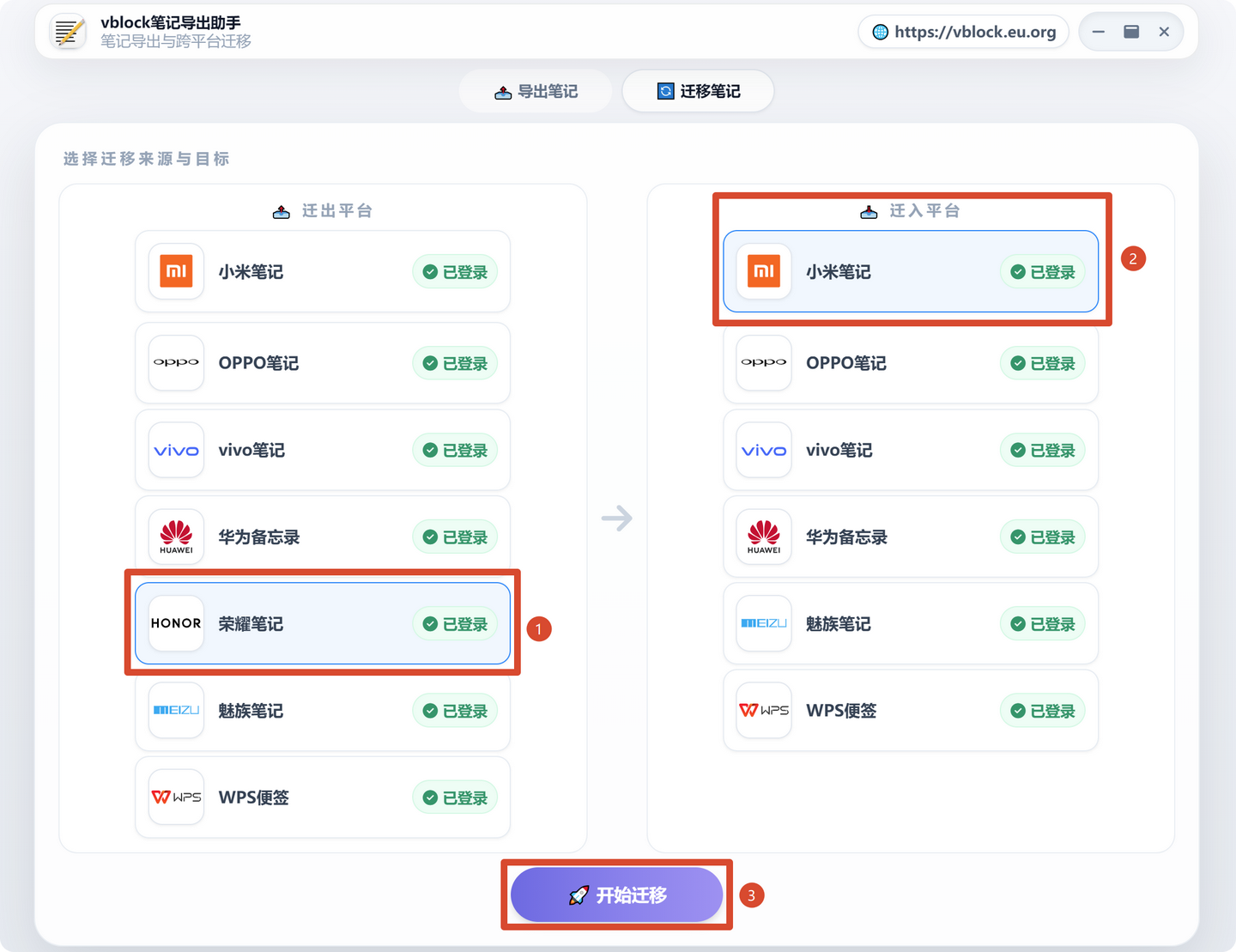Click 已登录 badge for target 华为备忘录

(x=1043, y=537)
